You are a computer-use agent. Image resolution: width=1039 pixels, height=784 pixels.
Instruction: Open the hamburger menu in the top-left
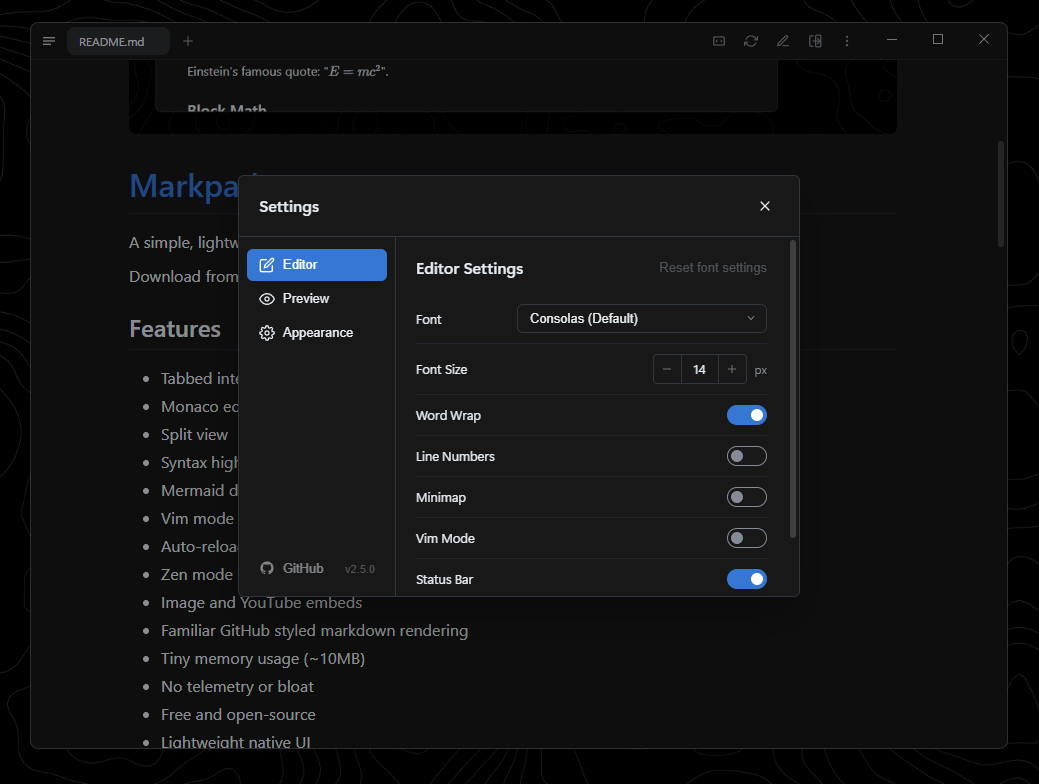48,41
